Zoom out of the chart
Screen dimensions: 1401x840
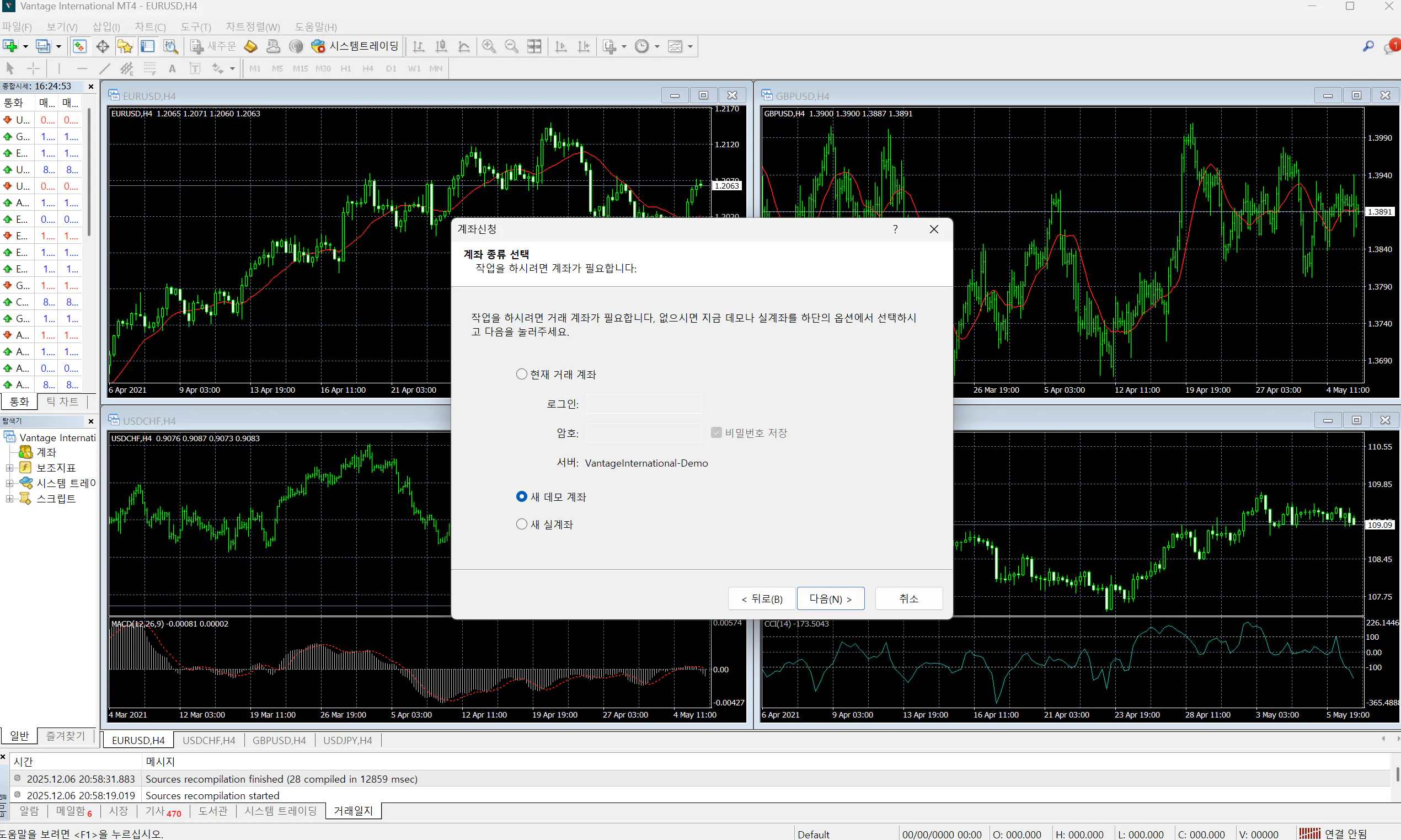click(x=512, y=46)
